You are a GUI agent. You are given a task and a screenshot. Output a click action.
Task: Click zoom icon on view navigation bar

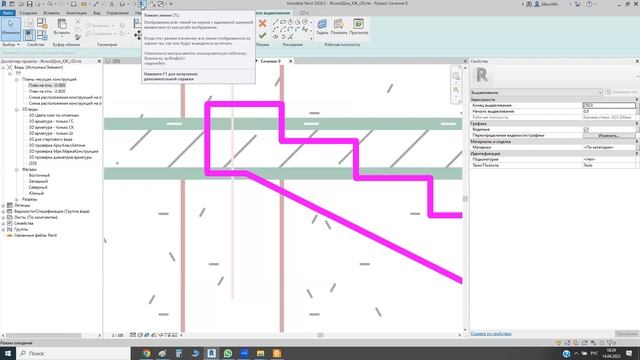coord(456,91)
